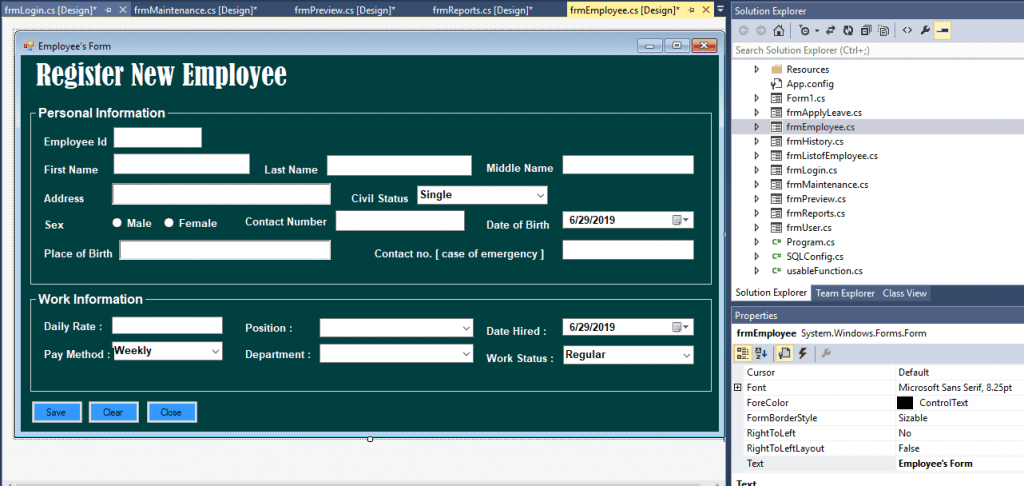Click the Form1.cs form icon
The width and height of the screenshot is (1024, 486).
[x=776, y=98]
